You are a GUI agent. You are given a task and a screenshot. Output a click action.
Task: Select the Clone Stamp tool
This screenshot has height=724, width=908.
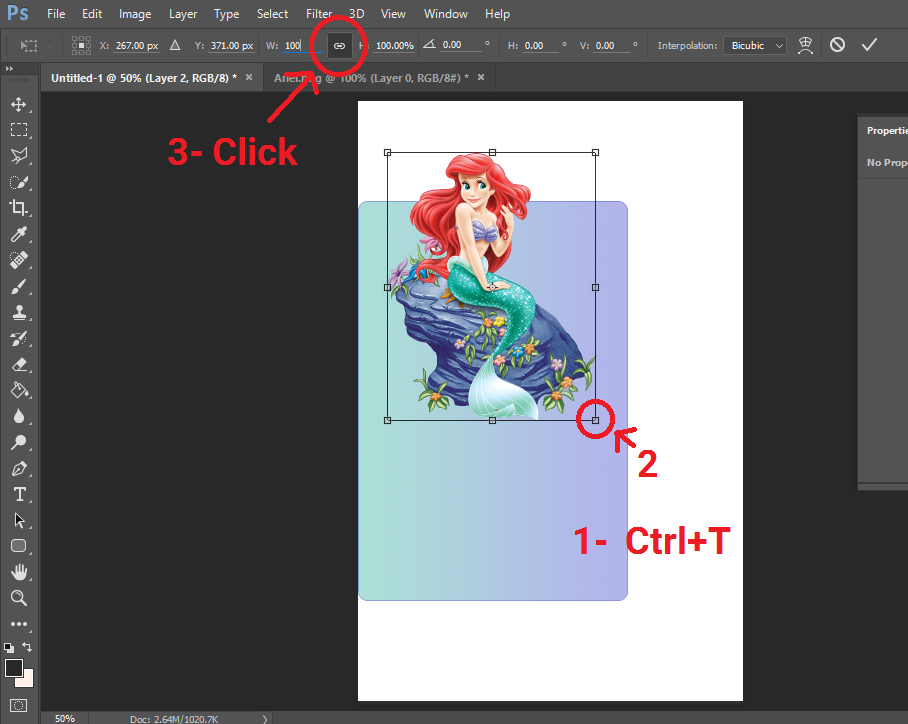coord(19,312)
